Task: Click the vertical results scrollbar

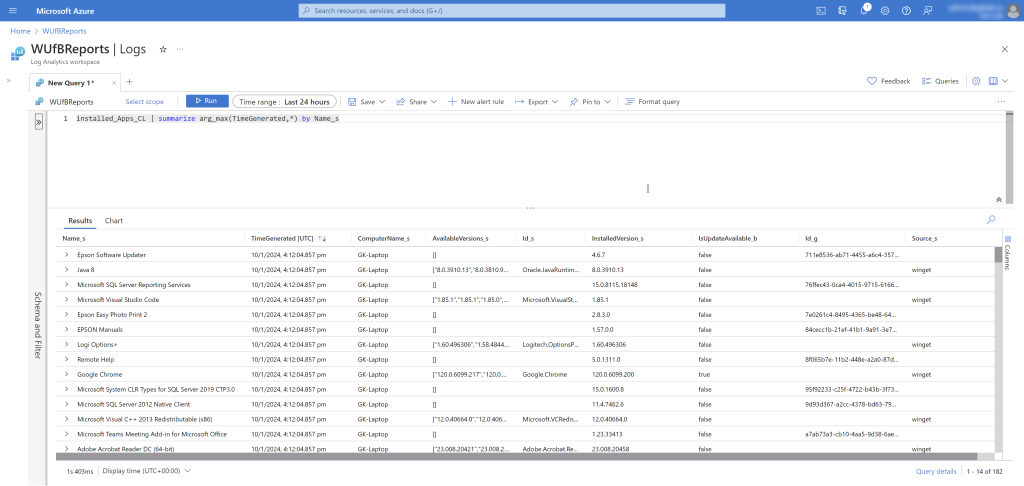Action: (x=998, y=254)
